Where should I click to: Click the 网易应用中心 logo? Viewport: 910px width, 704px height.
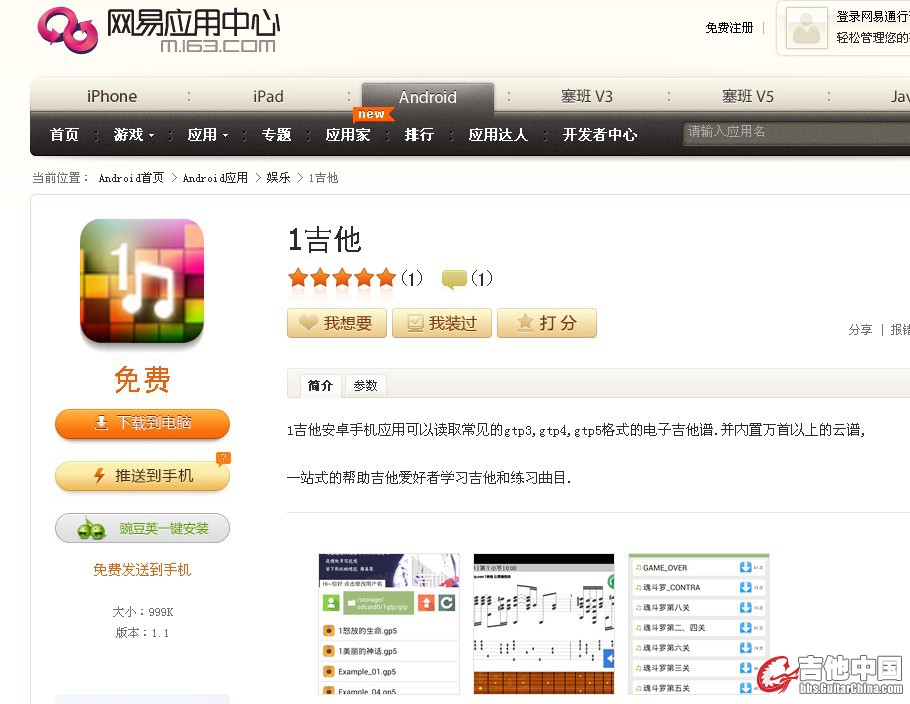coord(158,30)
